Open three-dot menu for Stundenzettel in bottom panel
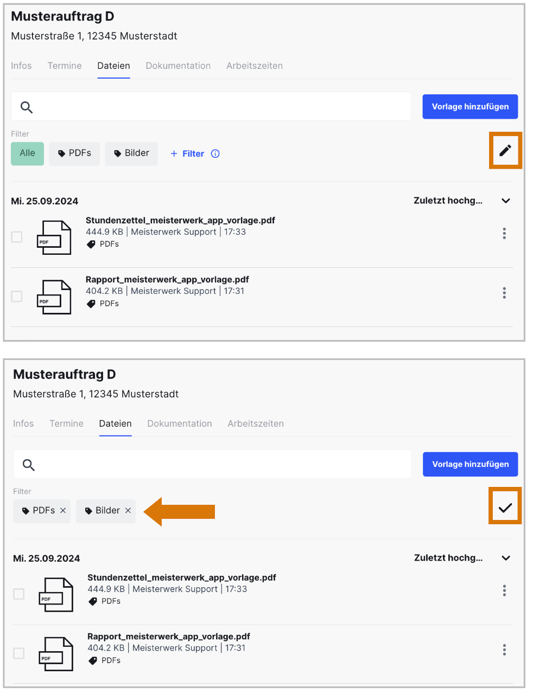533x694 pixels. [x=504, y=590]
